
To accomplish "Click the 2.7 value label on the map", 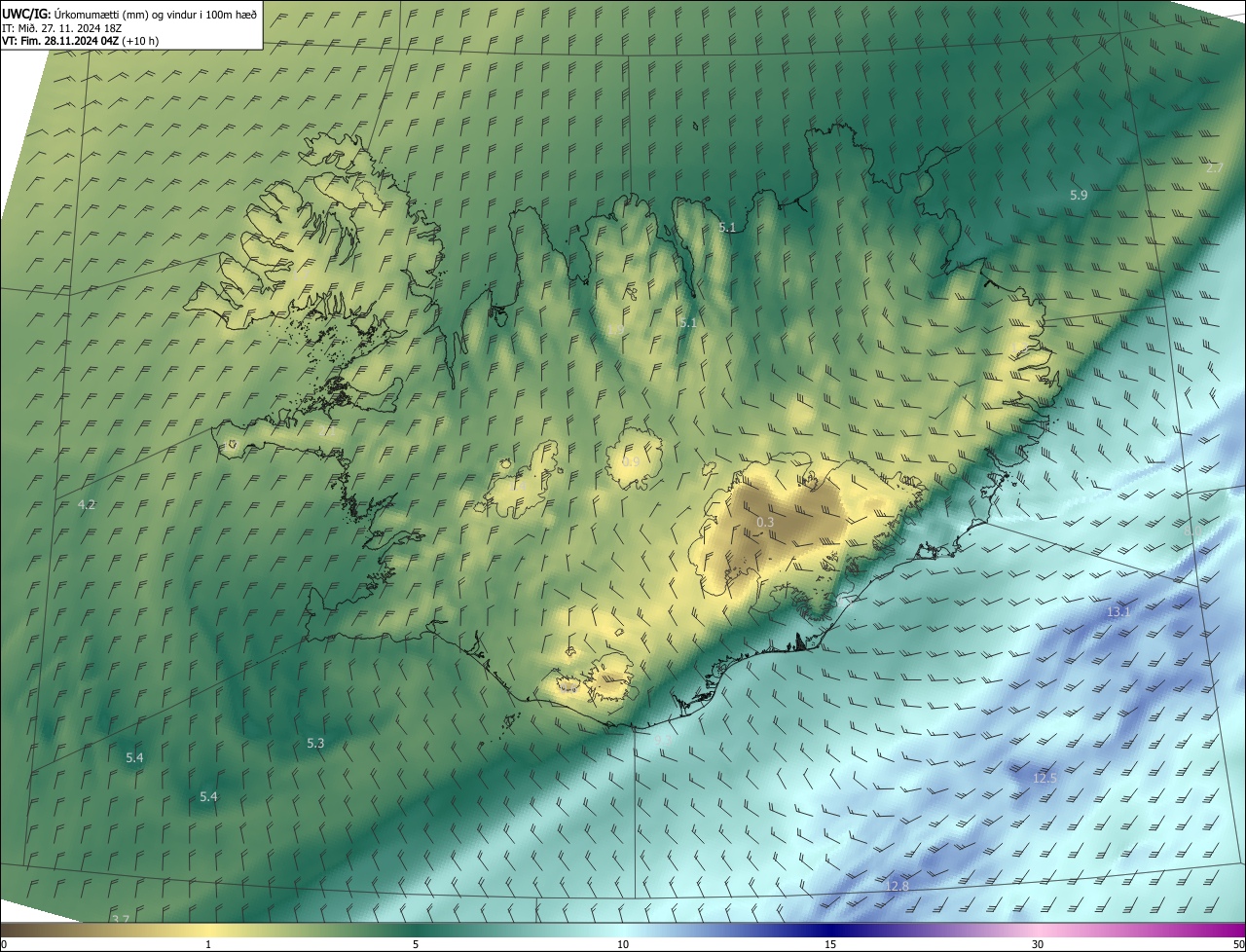I will [1215, 168].
